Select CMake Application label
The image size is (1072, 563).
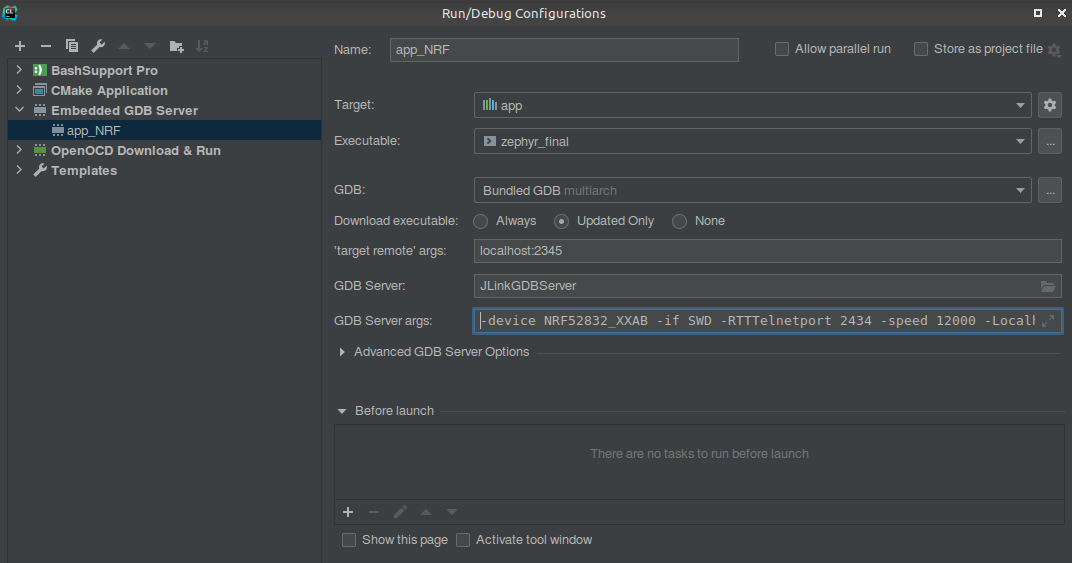(109, 90)
